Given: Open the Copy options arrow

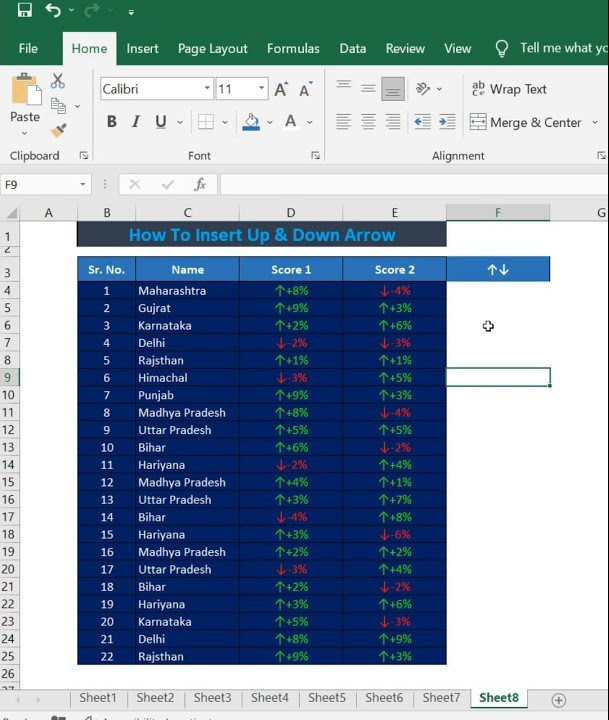Looking at the screenshot, I should (78, 107).
